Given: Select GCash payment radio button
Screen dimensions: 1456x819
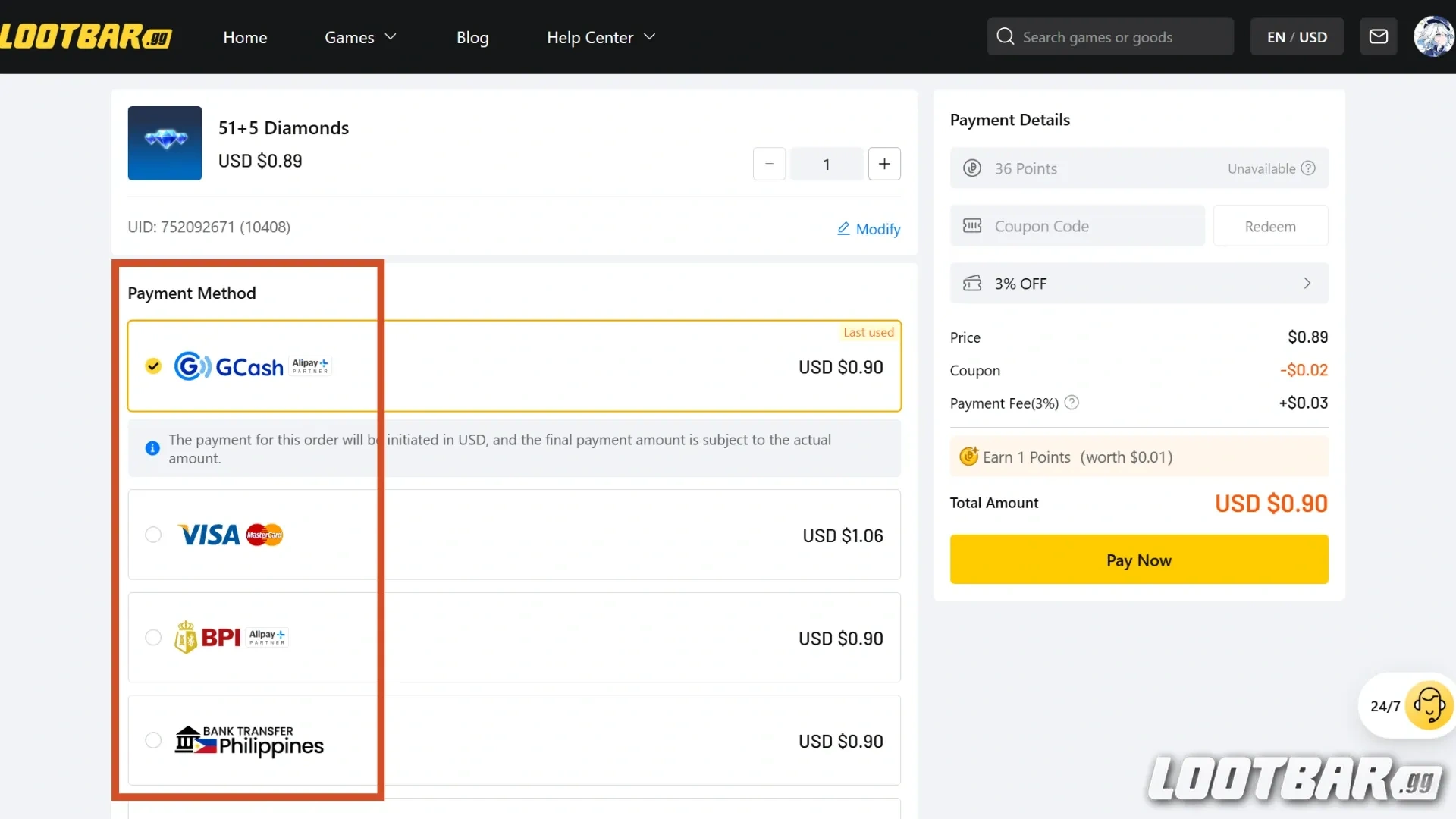Looking at the screenshot, I should (x=153, y=366).
